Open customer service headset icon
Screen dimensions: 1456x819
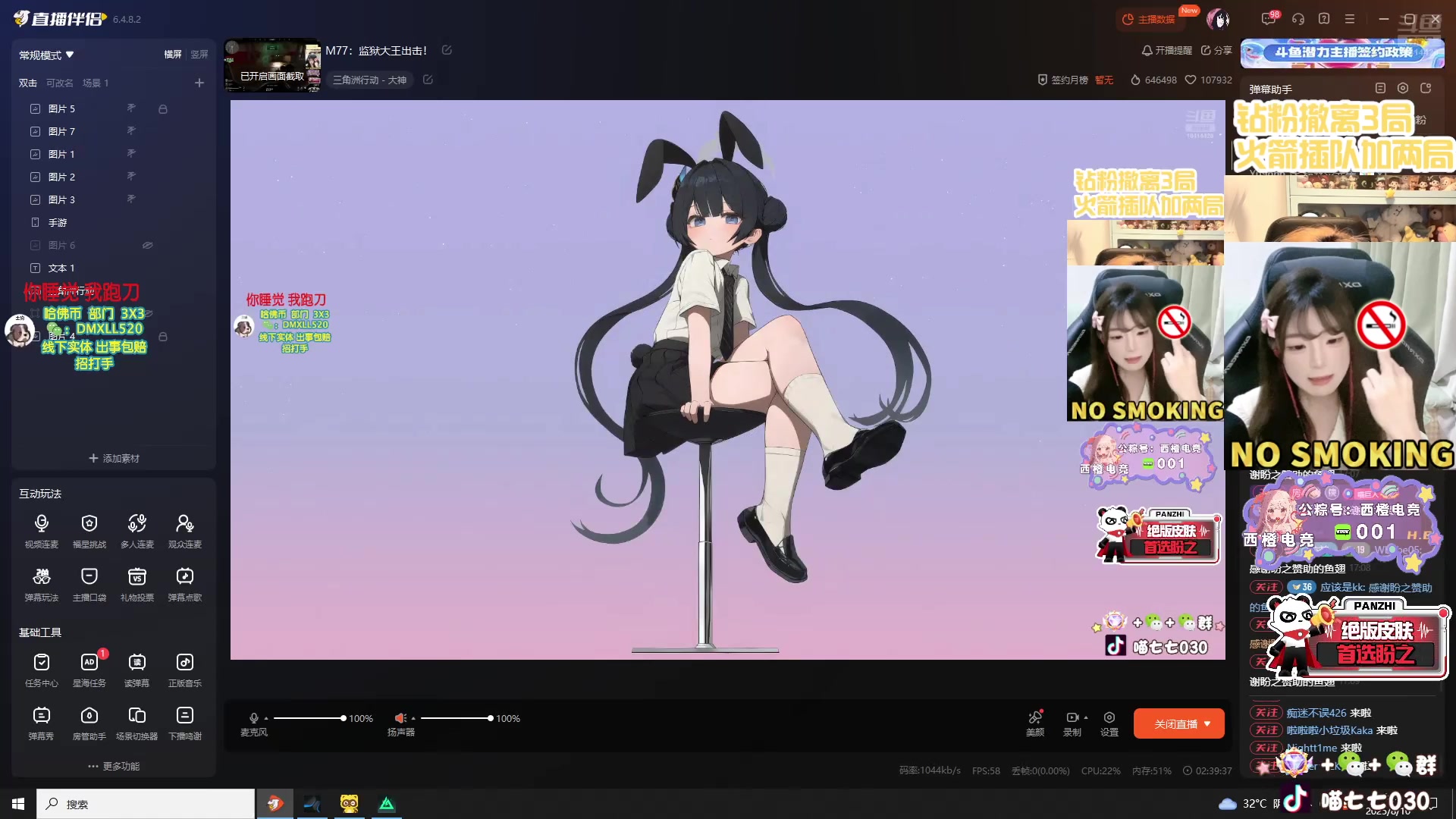point(1298,19)
